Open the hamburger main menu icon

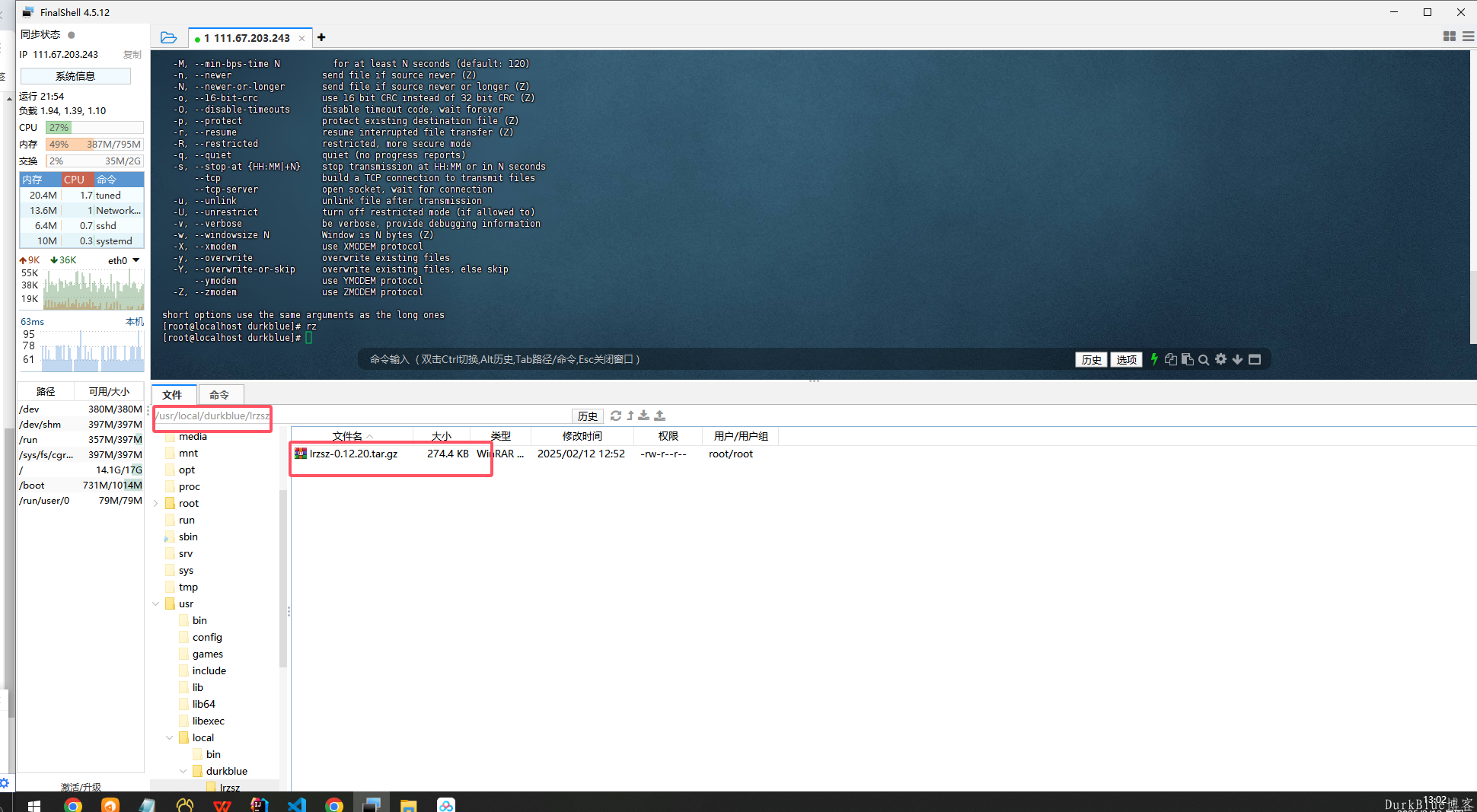click(1469, 37)
